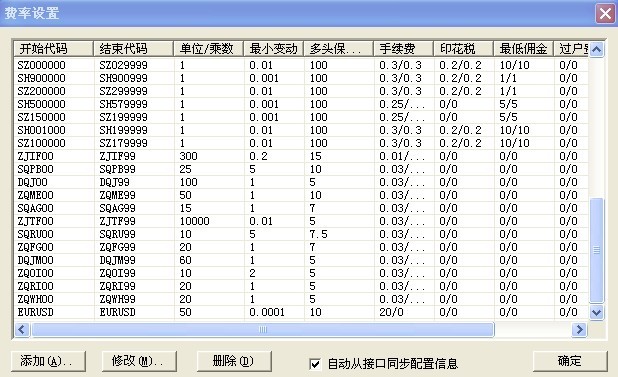
Task: Click the horizontal scrollbar thumb
Action: pyautogui.click(x=263, y=329)
